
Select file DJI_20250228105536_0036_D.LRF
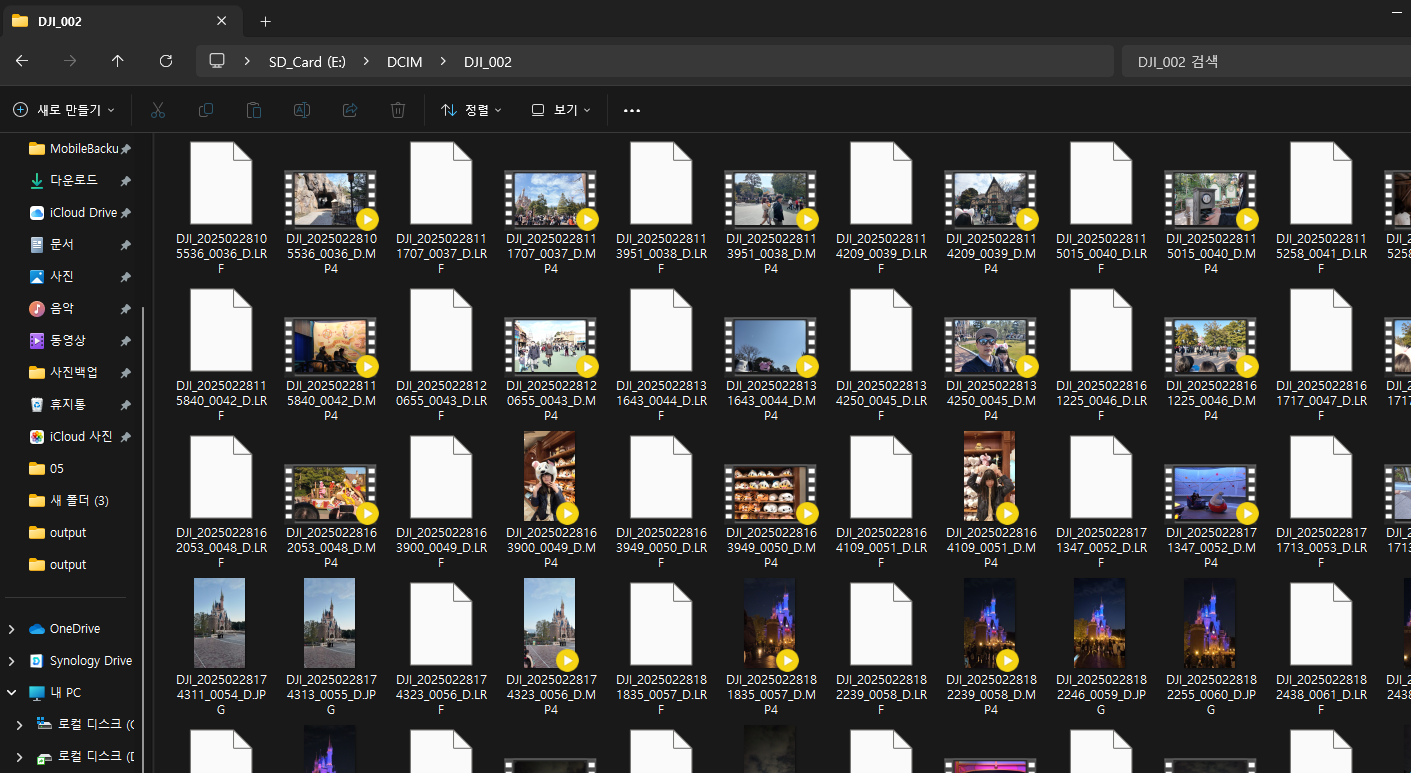click(x=221, y=183)
